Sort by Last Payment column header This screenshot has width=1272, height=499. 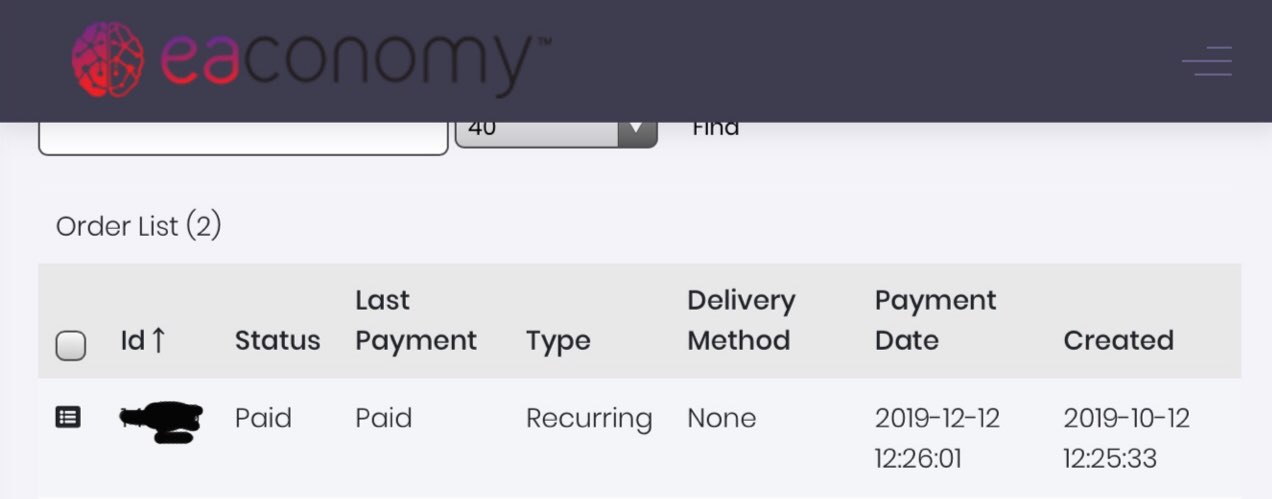[x=416, y=320]
